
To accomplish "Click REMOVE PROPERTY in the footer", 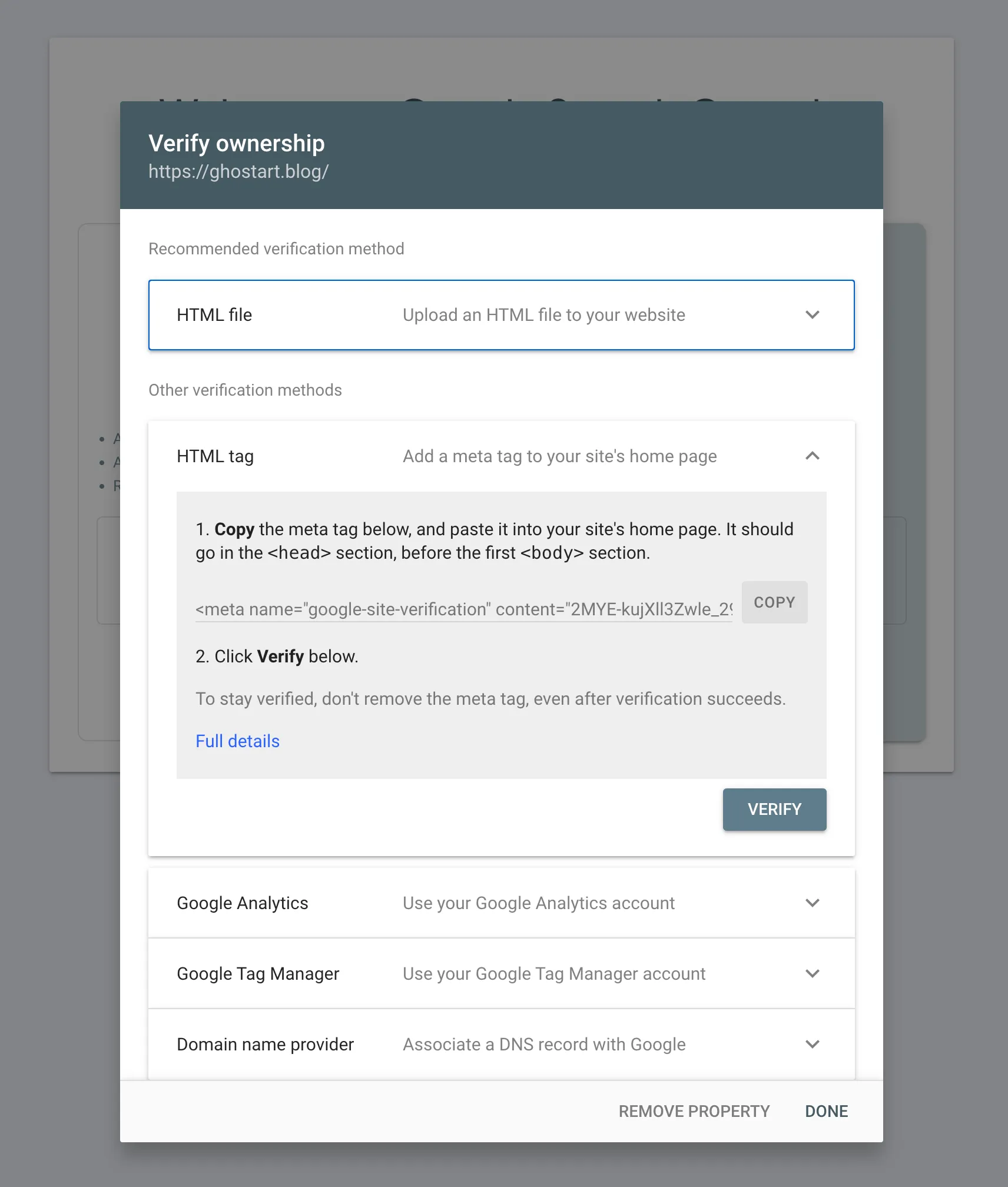I will coord(694,1111).
